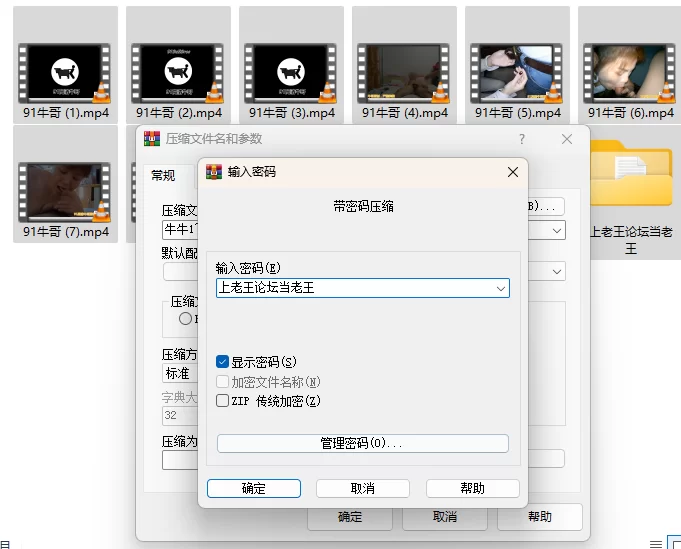Select the 91牛哥 (6).mp4 file thumbnail

click(x=629, y=73)
